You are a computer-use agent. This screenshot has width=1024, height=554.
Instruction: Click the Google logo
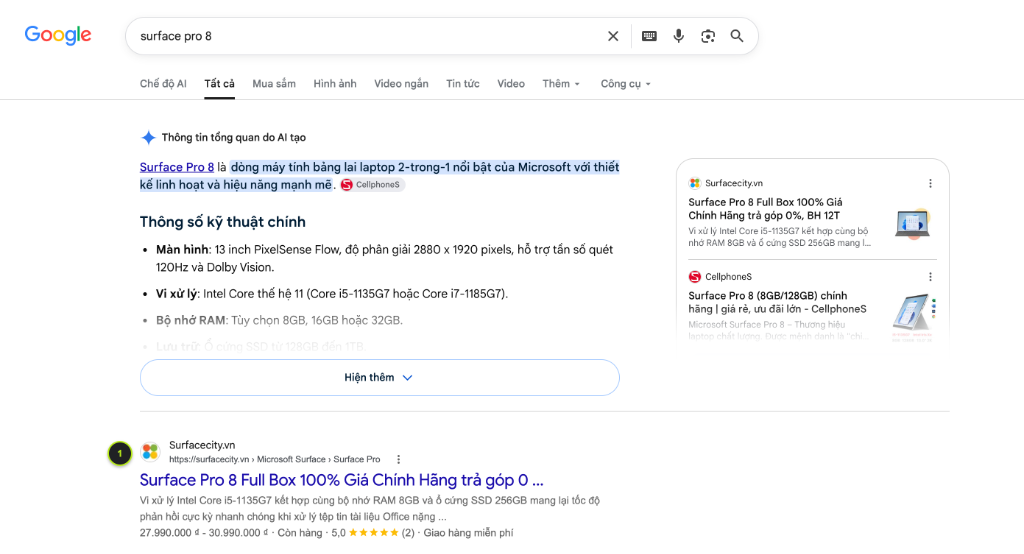click(58, 35)
